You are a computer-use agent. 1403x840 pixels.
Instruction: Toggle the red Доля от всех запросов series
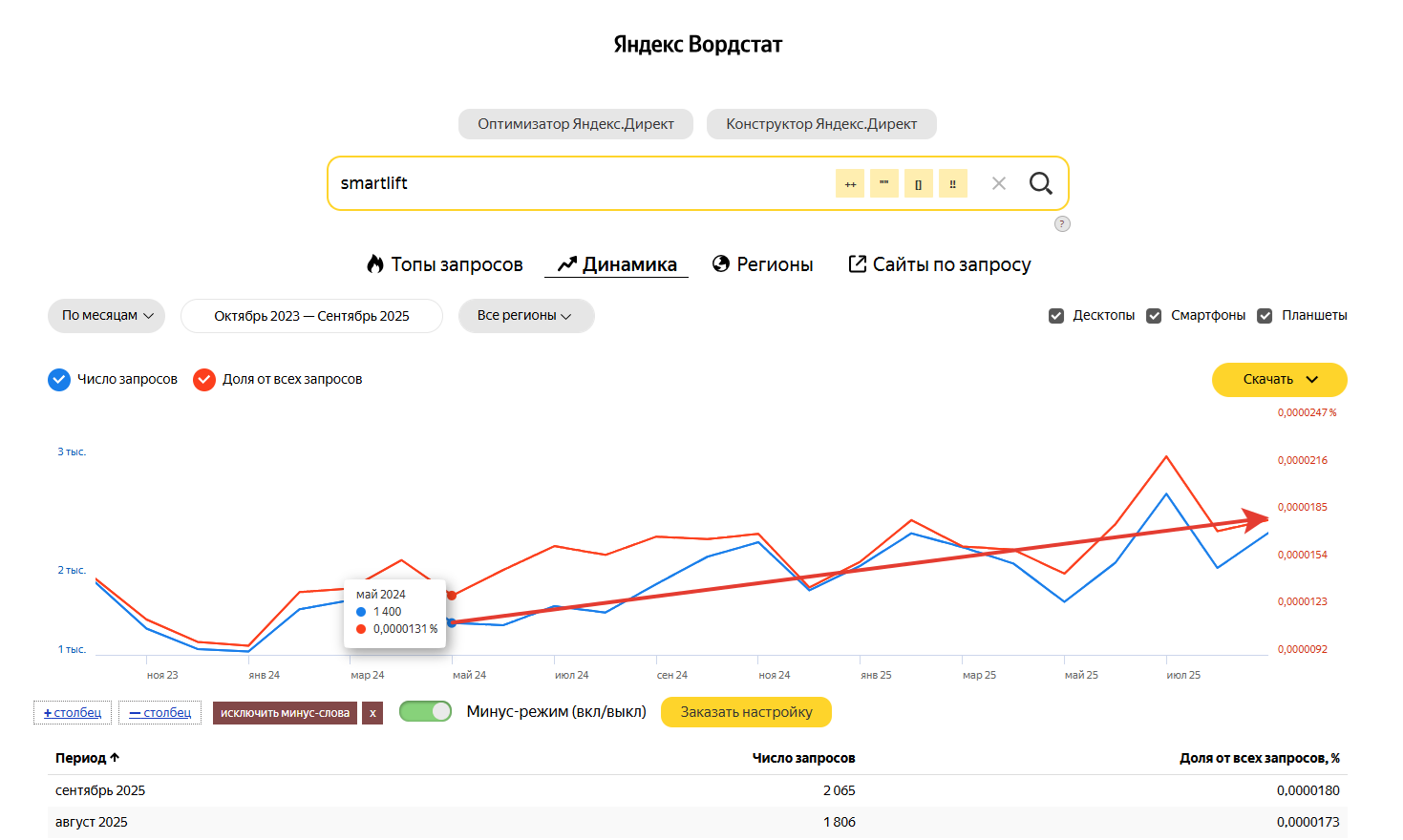point(204,380)
